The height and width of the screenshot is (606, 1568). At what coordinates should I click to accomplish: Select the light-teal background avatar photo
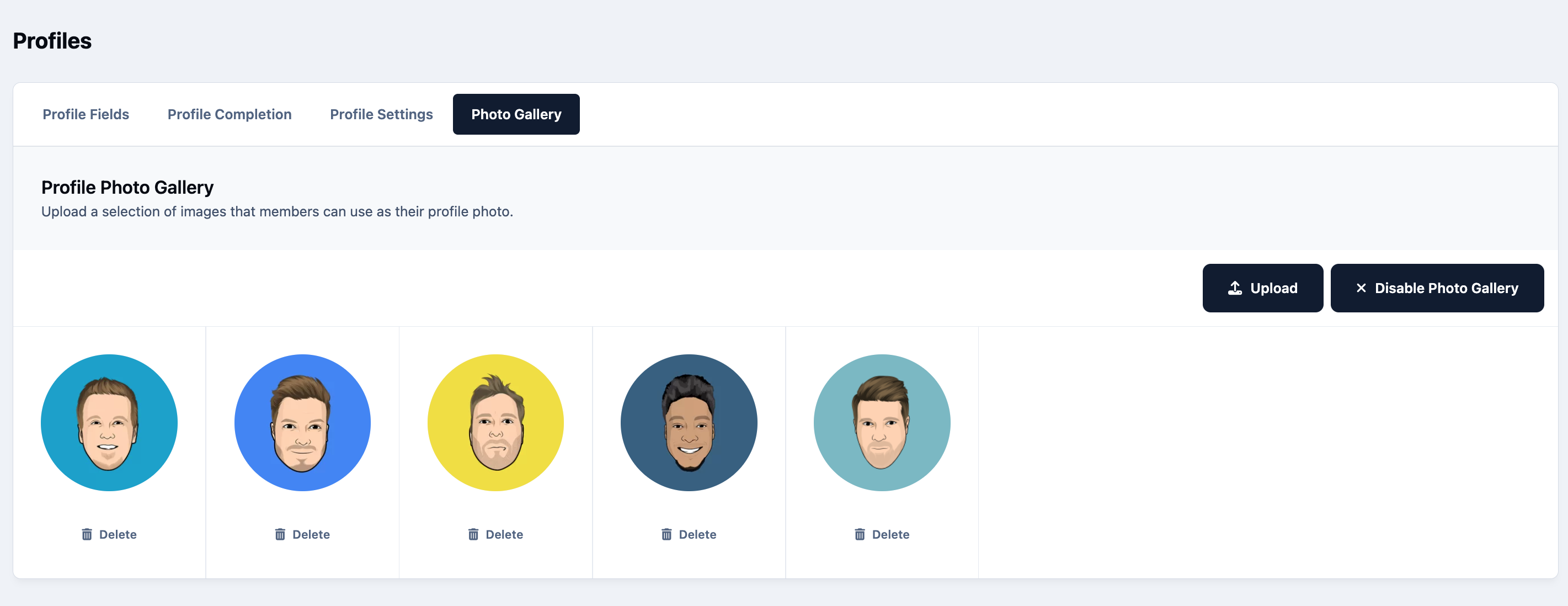click(882, 423)
